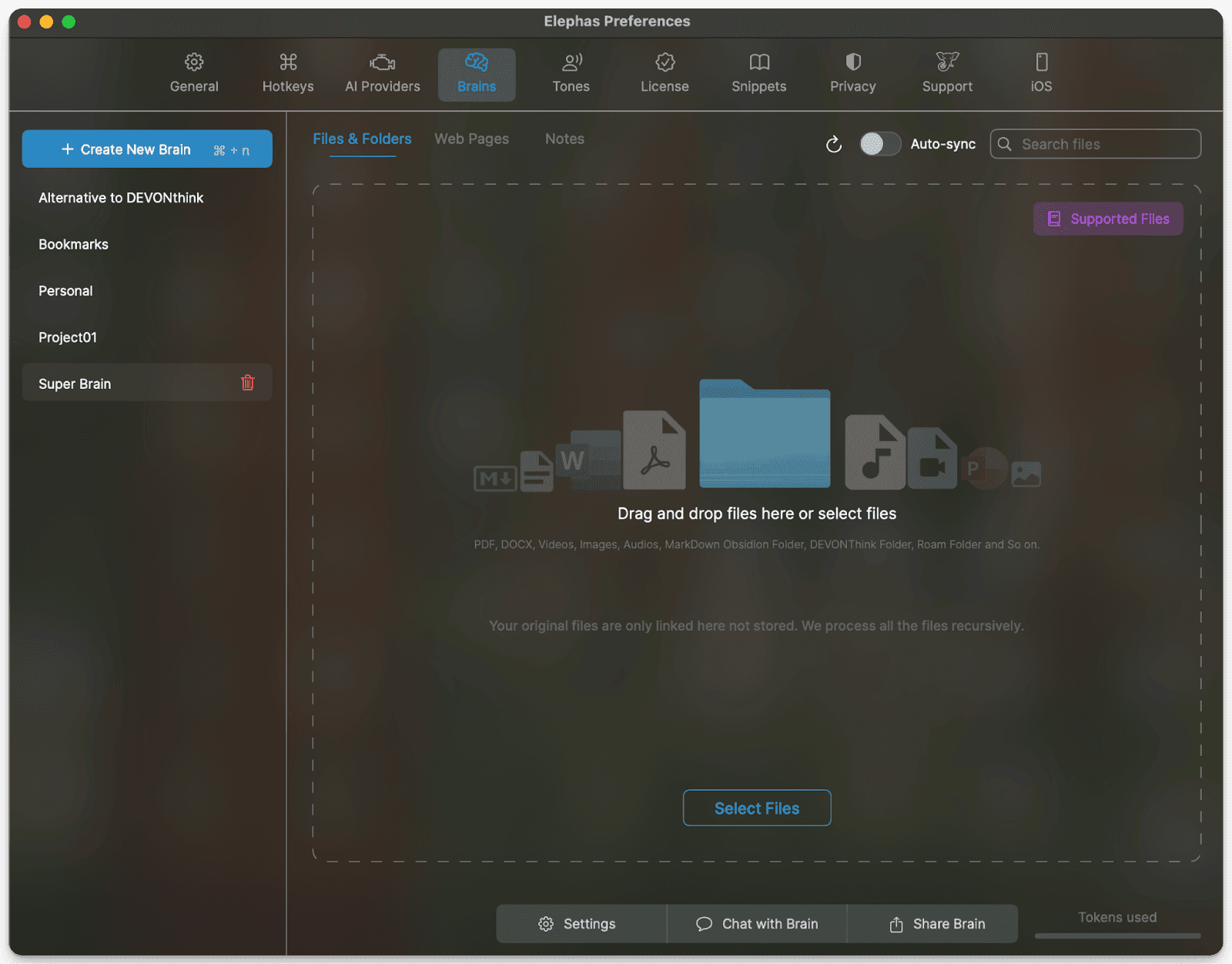Switch to the Notes tab
Image resolution: width=1232 pixels, height=964 pixels.
click(x=564, y=139)
